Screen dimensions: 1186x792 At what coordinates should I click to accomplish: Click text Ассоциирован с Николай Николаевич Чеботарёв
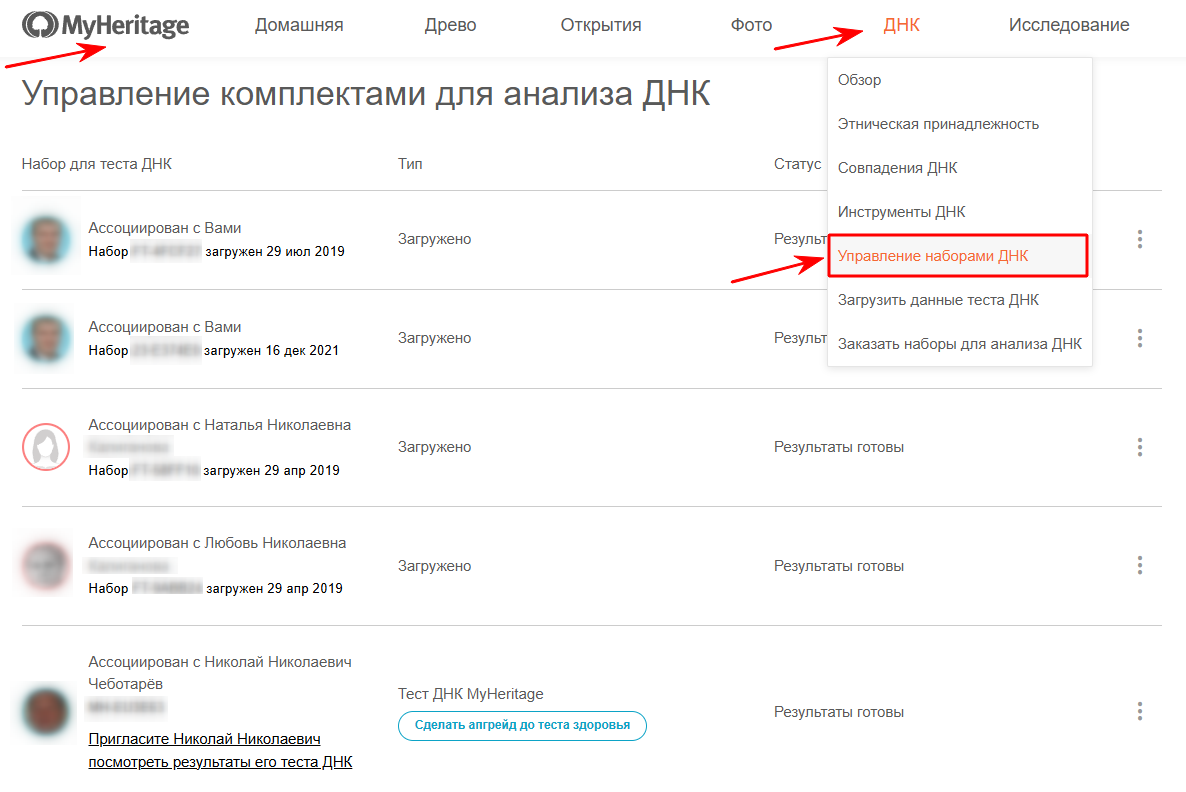tap(220, 672)
